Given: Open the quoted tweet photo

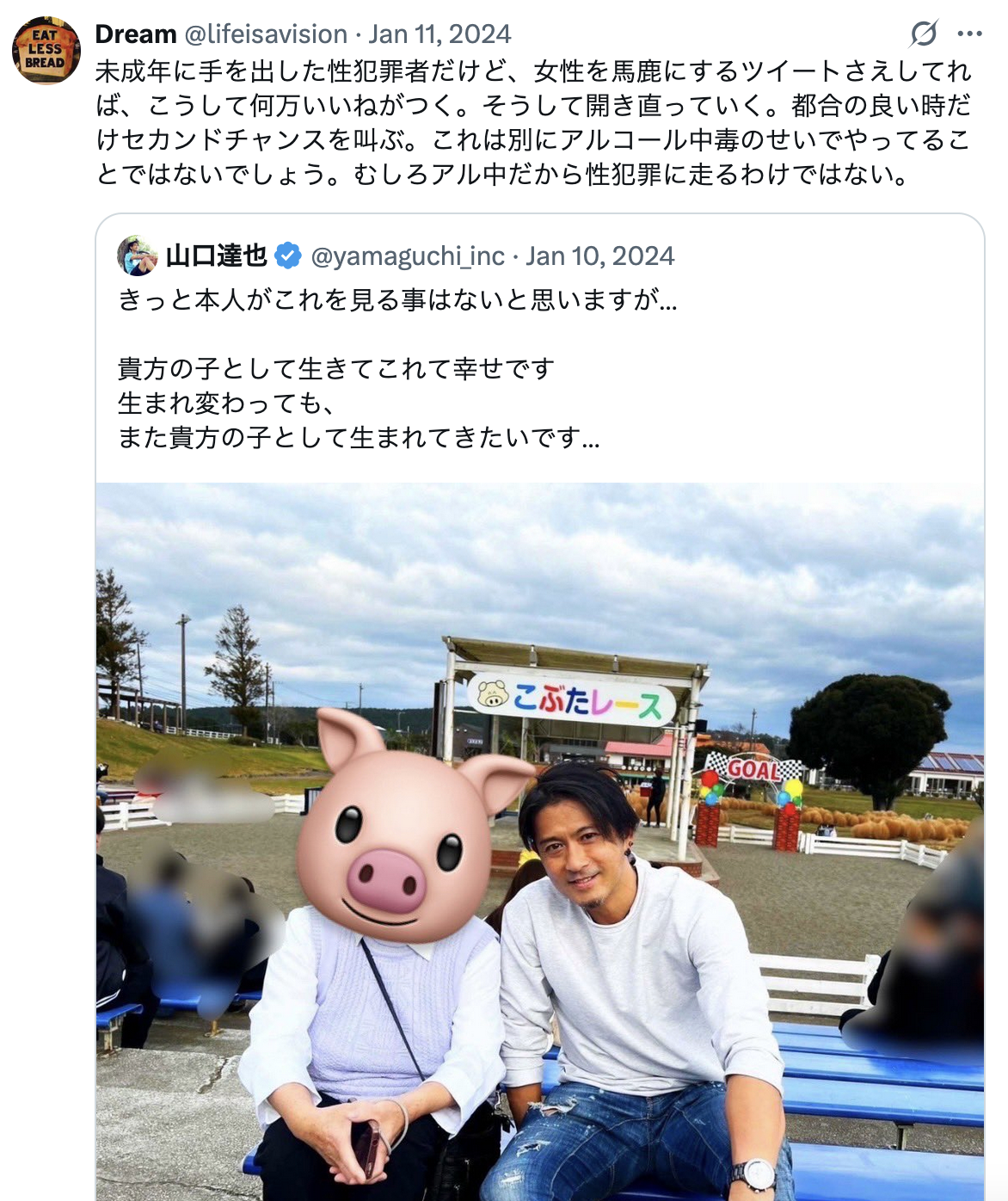Looking at the screenshot, I should (x=540, y=841).
